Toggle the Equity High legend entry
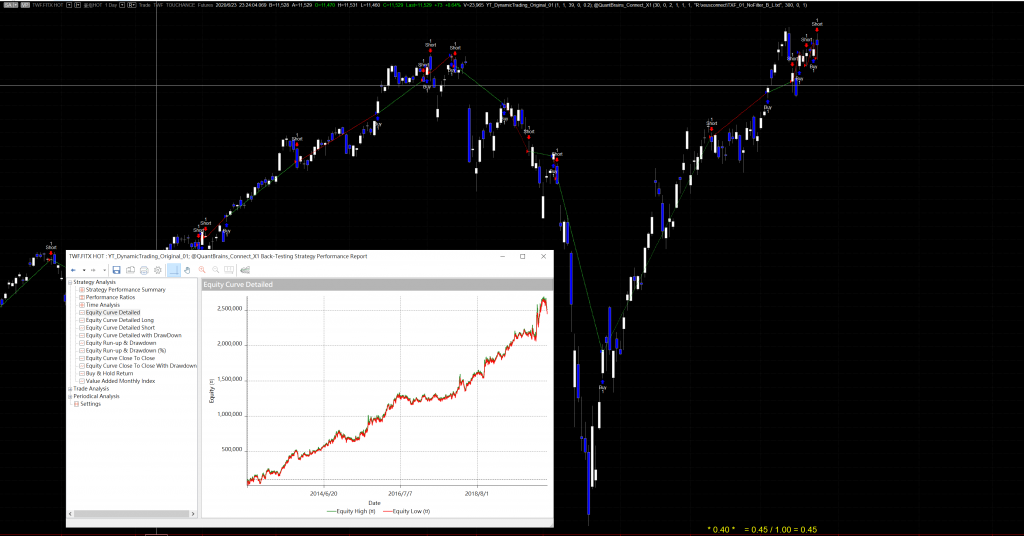Screen dimensions: 1024x536 (346, 511)
